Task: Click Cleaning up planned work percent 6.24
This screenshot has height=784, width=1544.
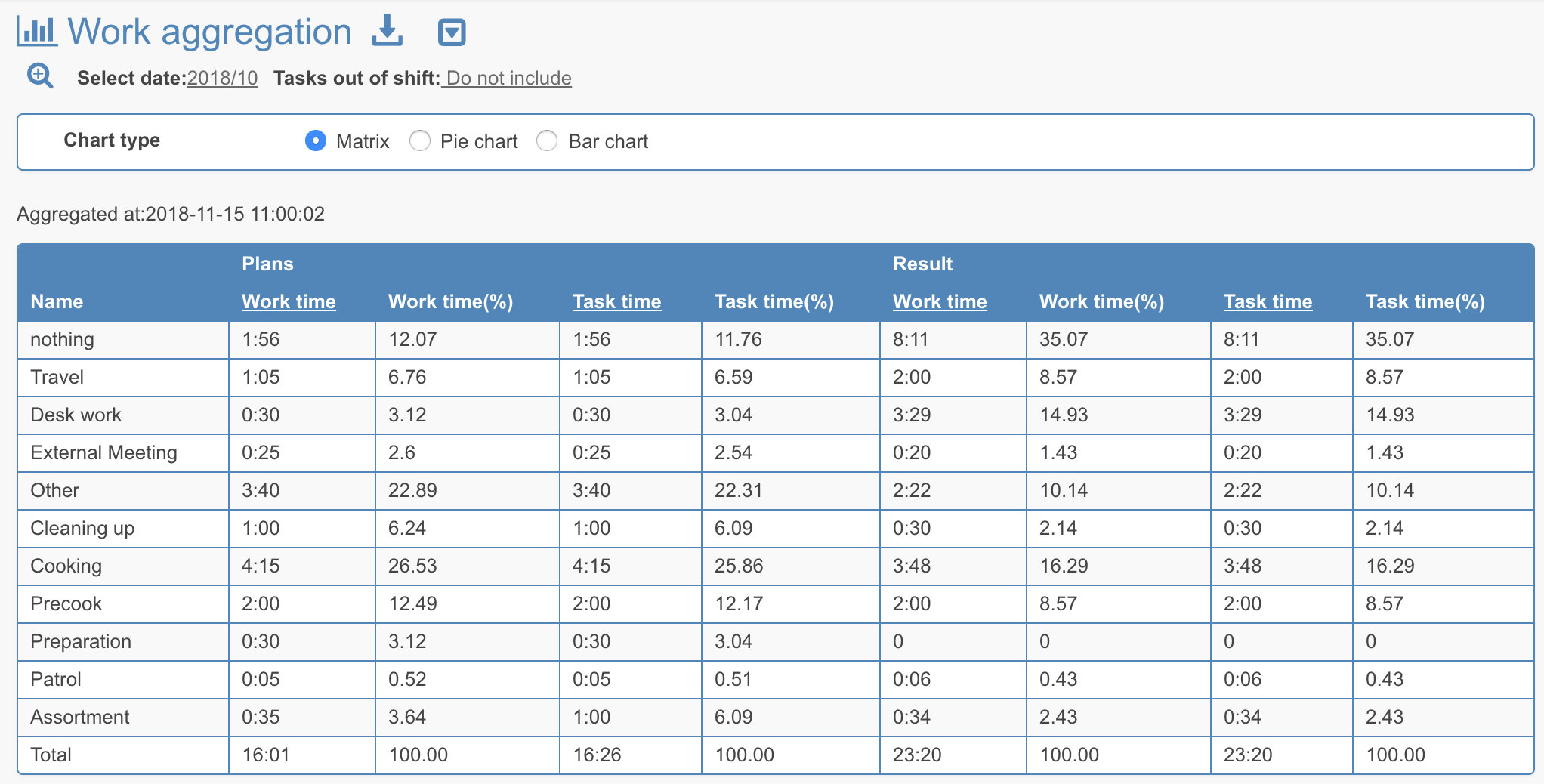Action: tap(407, 528)
